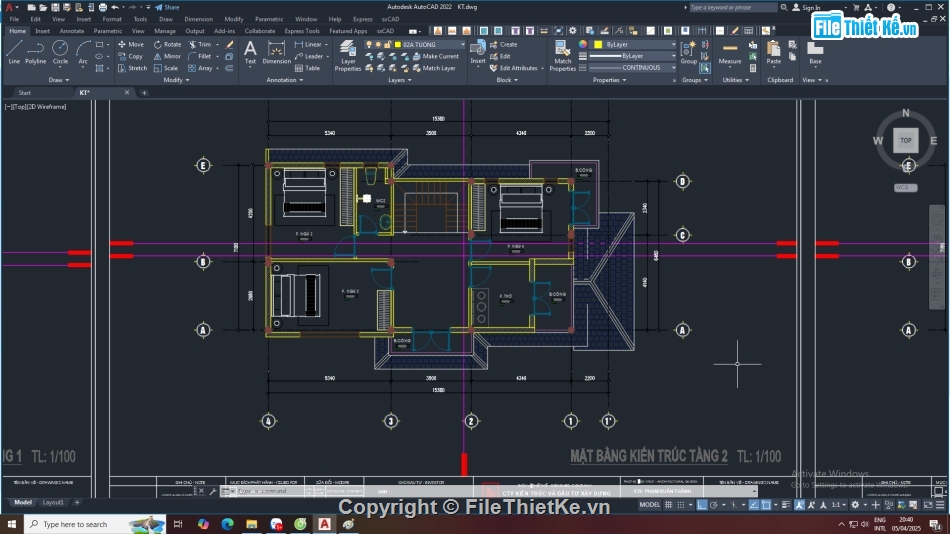Viewport: 950px width, 534px height.
Task: Activate the Stretch command
Action: click(x=132, y=68)
